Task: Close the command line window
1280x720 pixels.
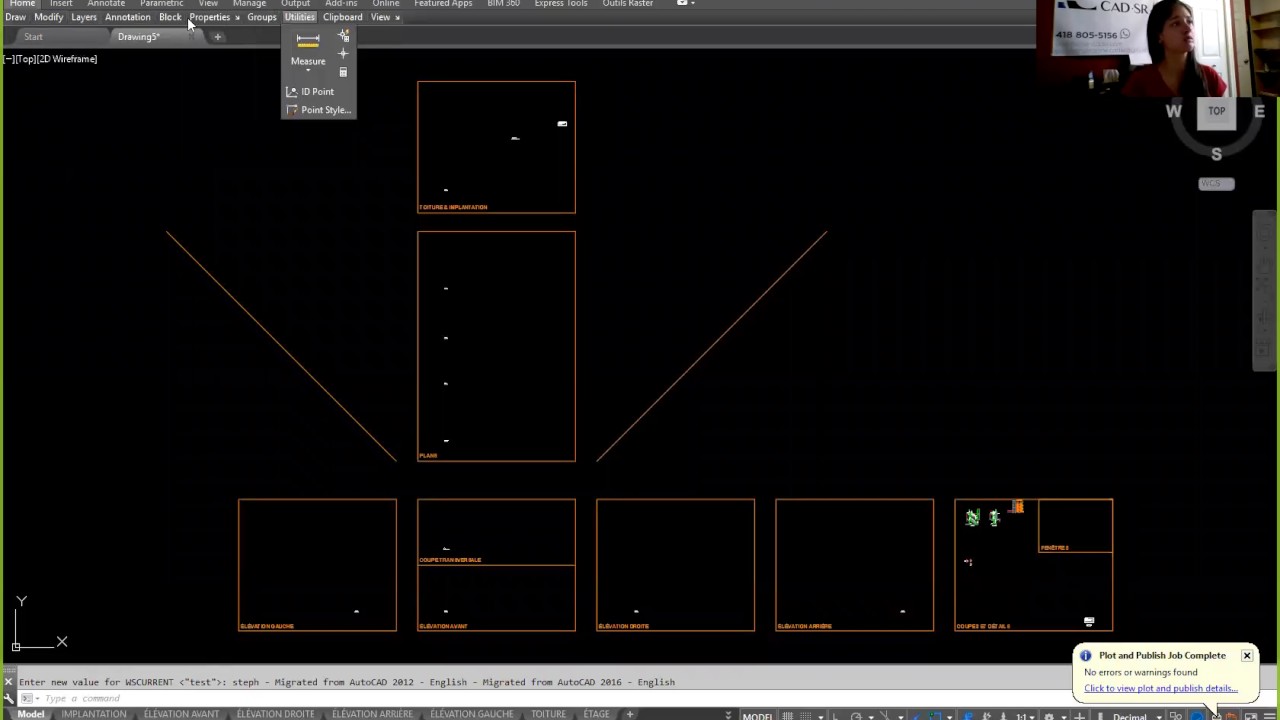Action: [x=8, y=682]
